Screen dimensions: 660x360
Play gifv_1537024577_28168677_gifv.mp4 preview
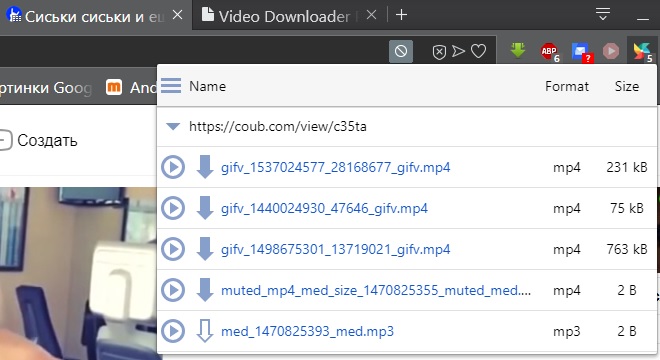point(173,167)
